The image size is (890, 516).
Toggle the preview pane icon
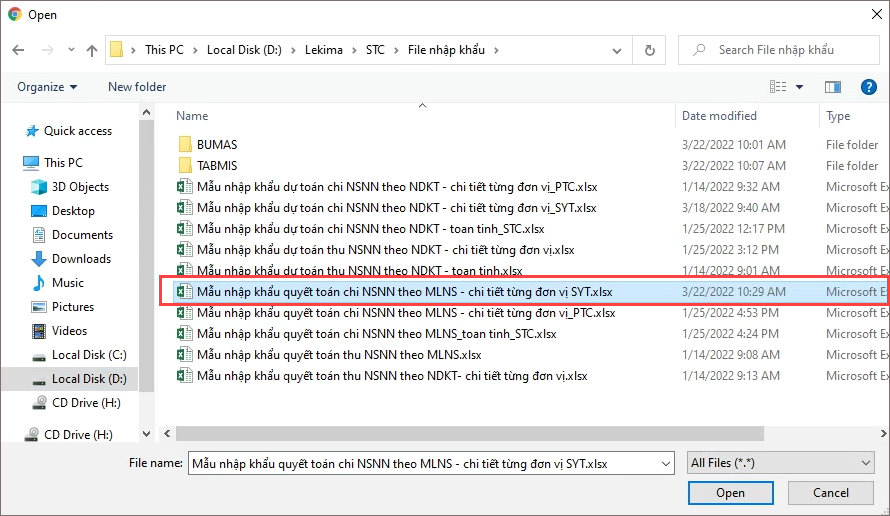click(x=832, y=87)
